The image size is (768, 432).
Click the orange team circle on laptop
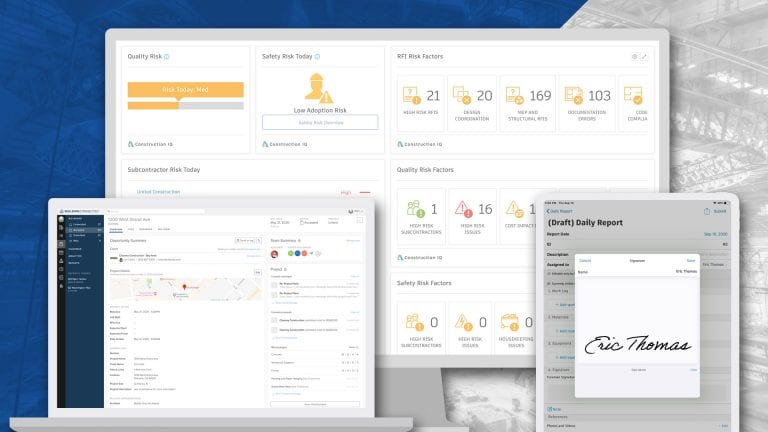[304, 253]
